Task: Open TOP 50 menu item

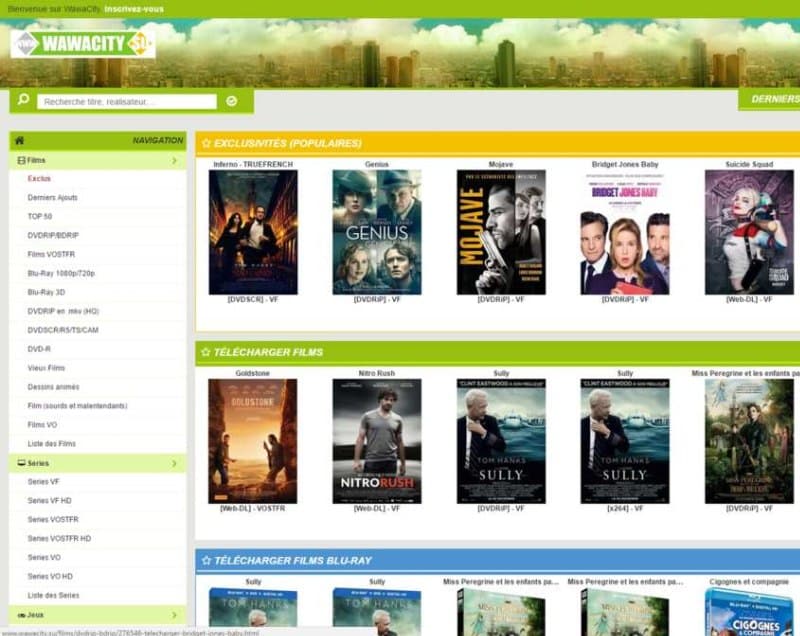Action: click(x=40, y=216)
